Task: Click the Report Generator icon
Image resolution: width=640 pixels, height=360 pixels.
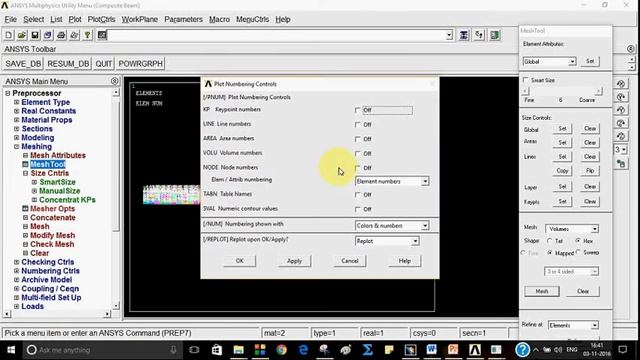Action: (74, 35)
